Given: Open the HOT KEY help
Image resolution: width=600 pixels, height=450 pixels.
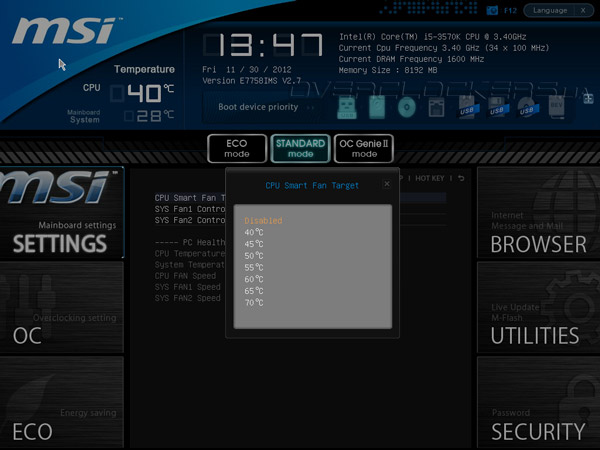Looking at the screenshot, I should 430,178.
